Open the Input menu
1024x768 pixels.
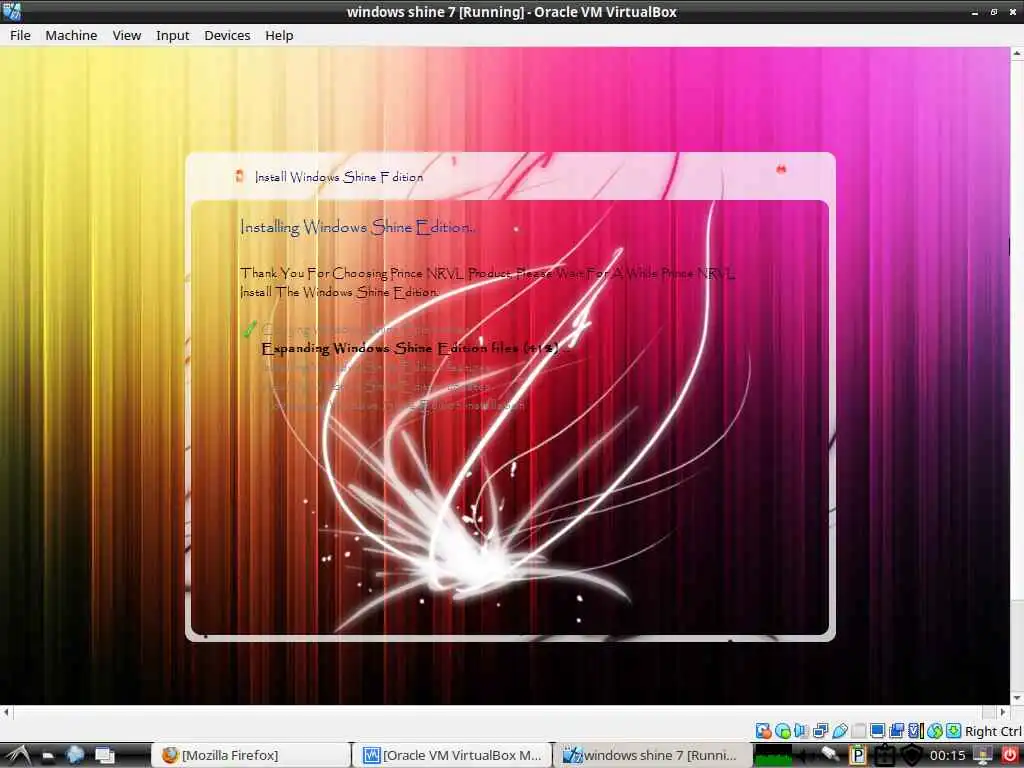coord(172,35)
